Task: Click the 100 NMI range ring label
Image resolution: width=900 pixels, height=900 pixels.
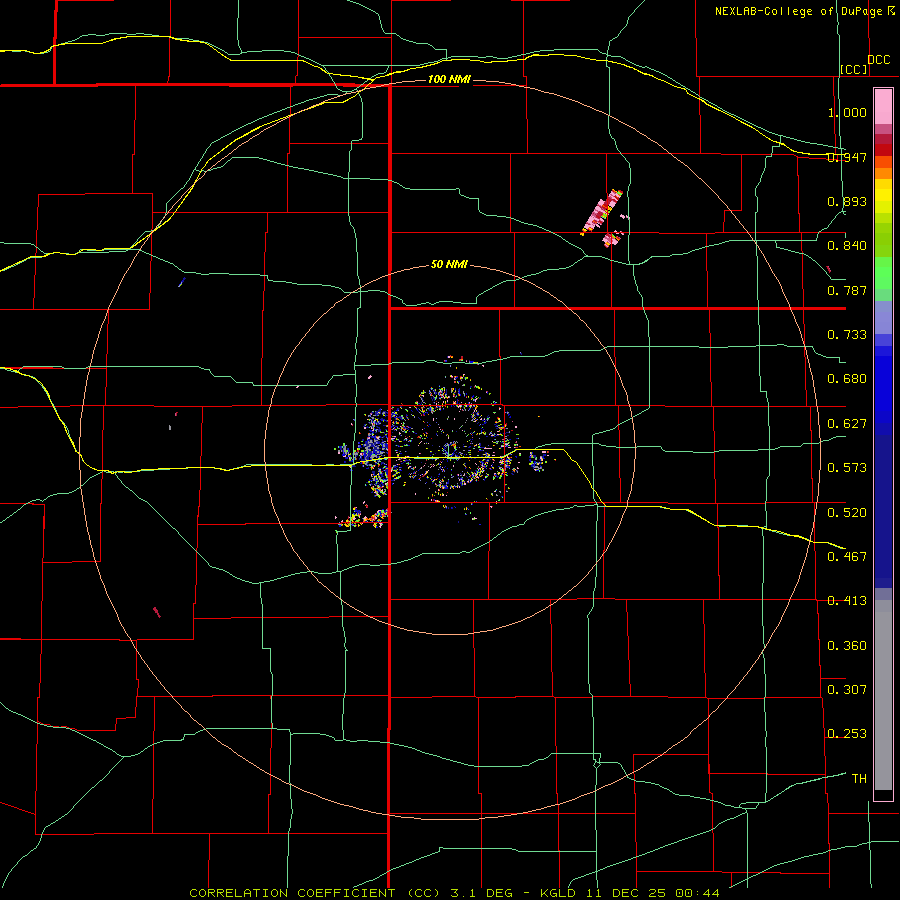Action: pyautogui.click(x=449, y=79)
